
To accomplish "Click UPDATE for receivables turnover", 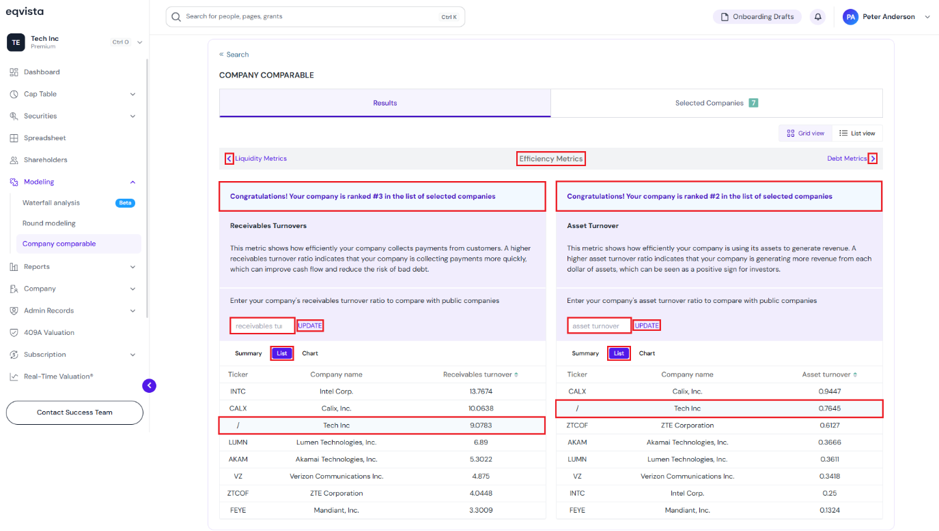I will pyautogui.click(x=310, y=326).
